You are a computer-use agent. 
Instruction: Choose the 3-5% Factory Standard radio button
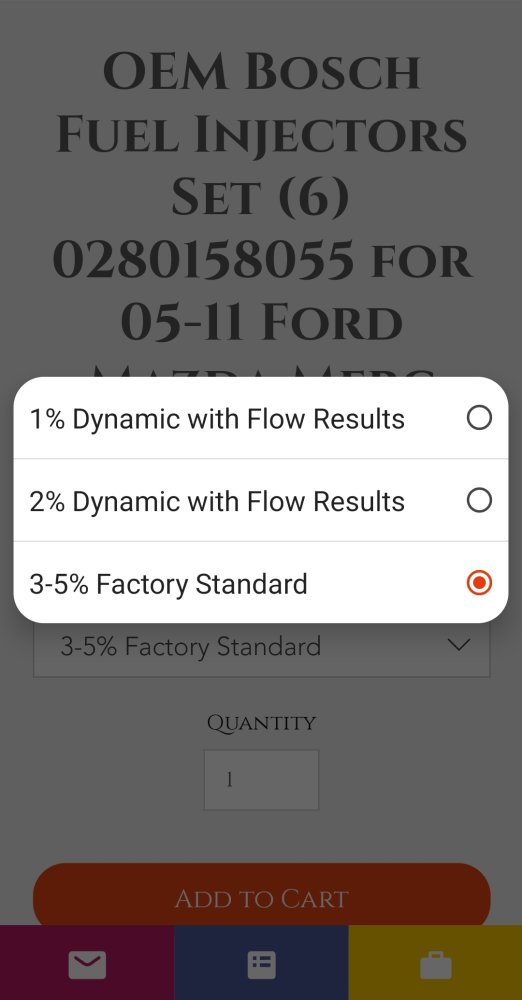(479, 583)
